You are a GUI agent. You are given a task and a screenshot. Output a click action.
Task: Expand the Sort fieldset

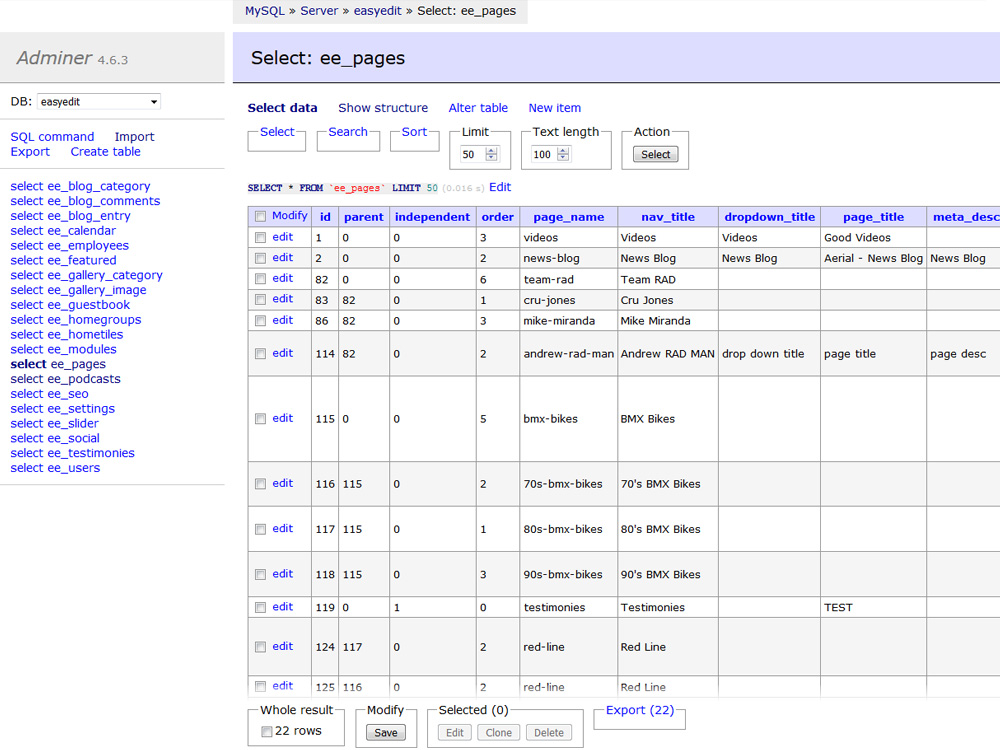pos(414,132)
